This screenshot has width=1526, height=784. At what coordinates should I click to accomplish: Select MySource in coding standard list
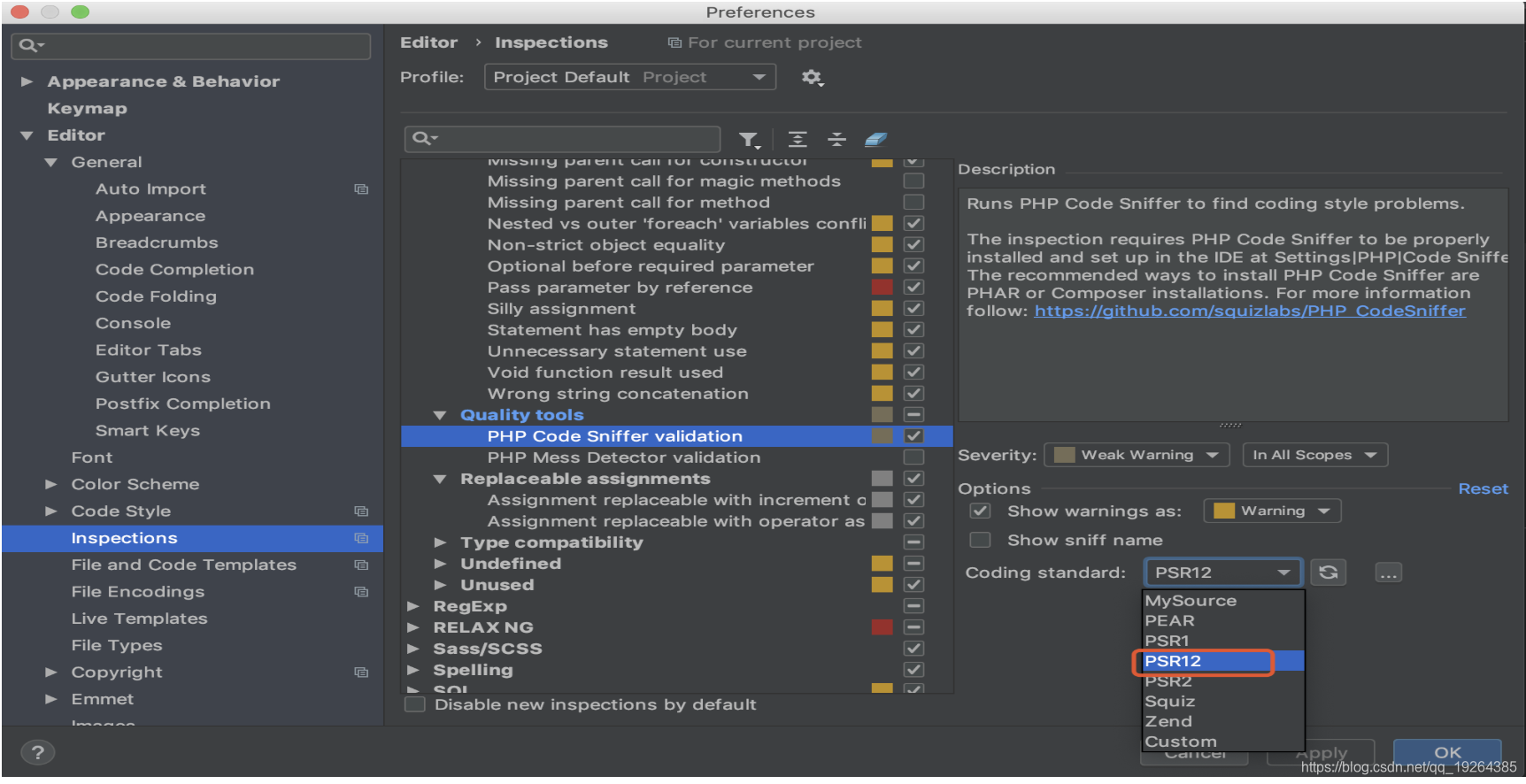coord(1223,601)
